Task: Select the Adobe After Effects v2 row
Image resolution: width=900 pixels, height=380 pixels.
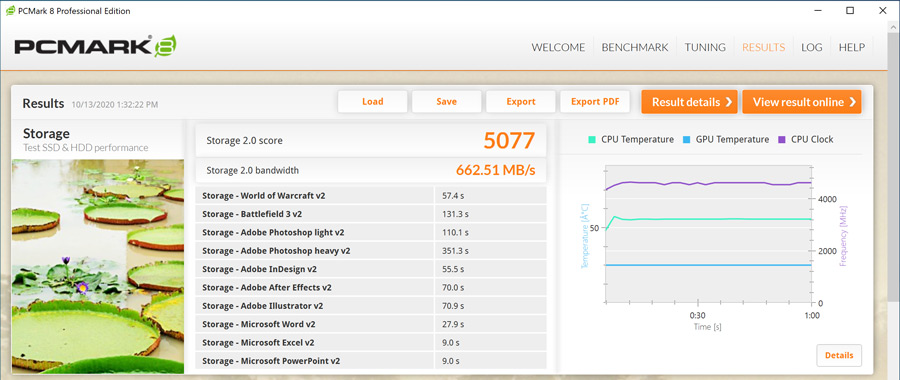Action: pyautogui.click(x=371, y=288)
